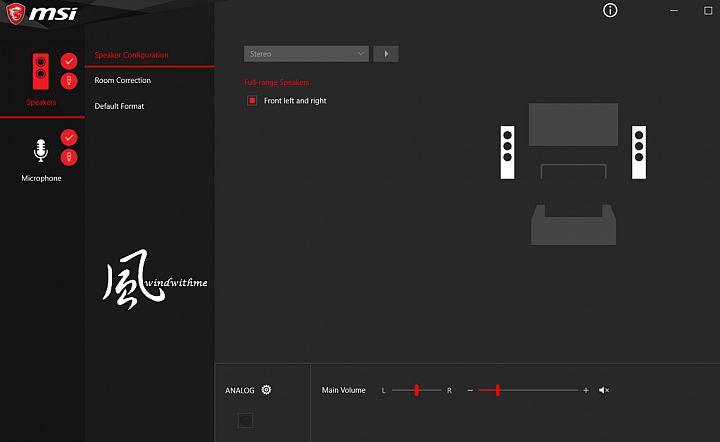This screenshot has height=442, width=720.
Task: Click the main volume slider handle
Action: (x=497, y=390)
